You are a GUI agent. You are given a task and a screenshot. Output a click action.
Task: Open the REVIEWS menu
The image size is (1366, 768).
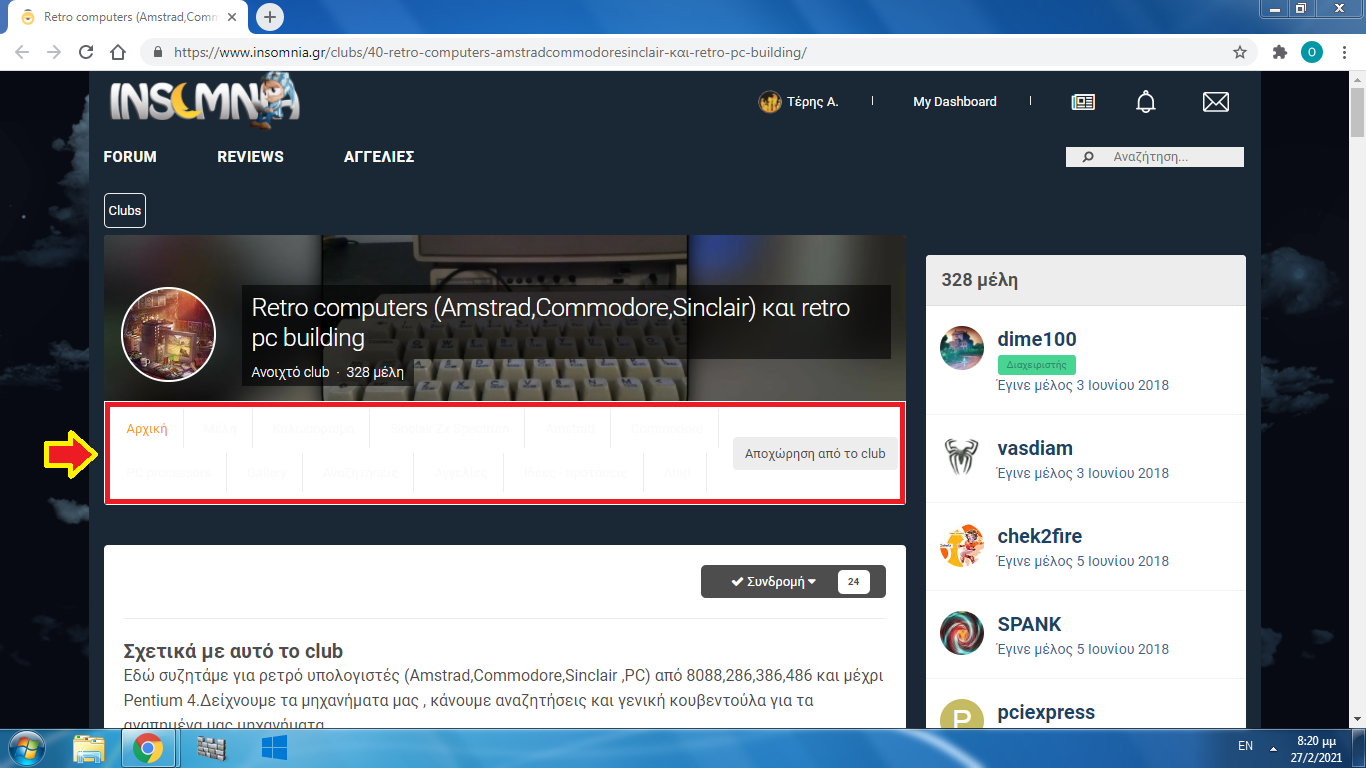(250, 157)
